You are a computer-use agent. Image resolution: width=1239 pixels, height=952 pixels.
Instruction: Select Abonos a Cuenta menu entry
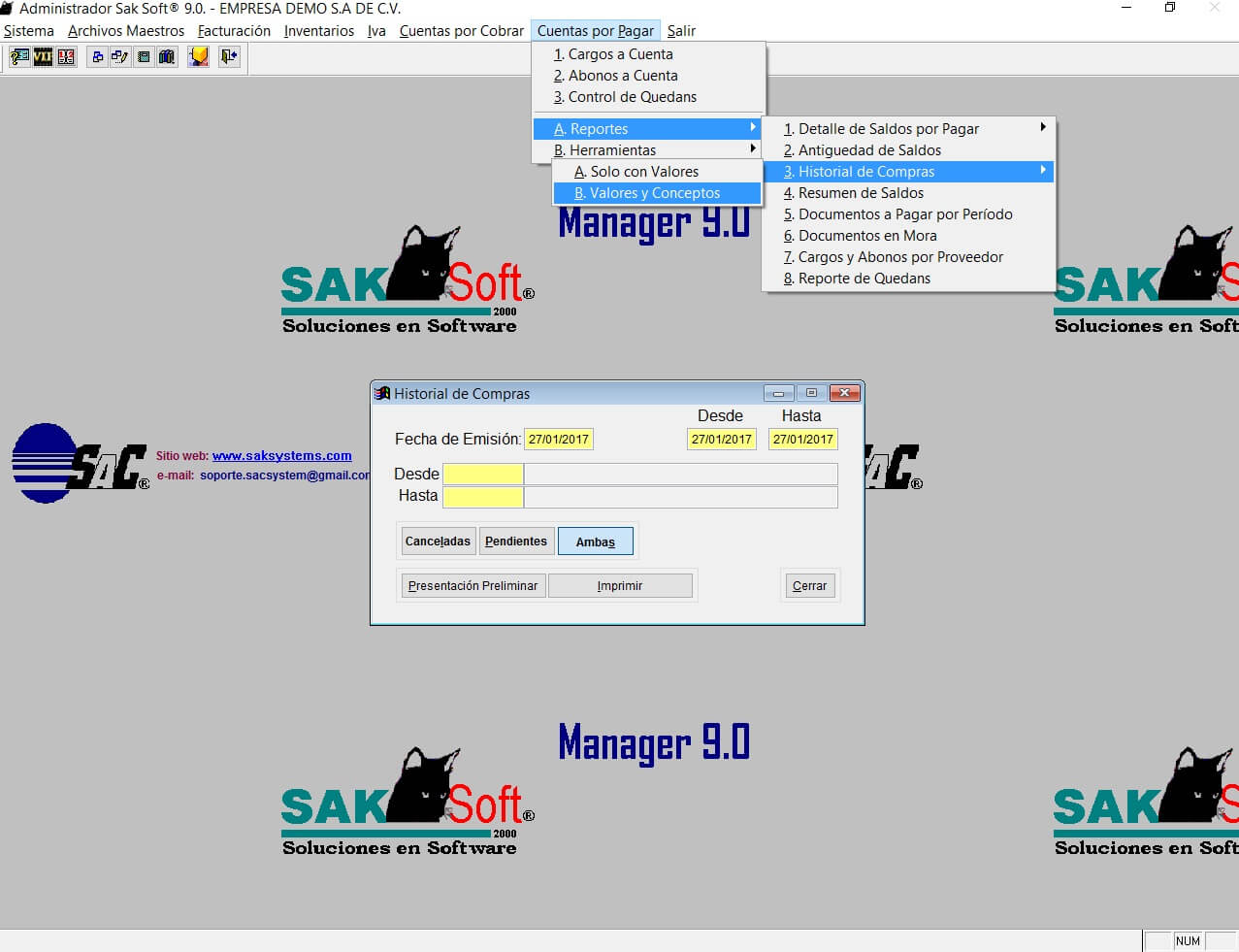click(649, 76)
